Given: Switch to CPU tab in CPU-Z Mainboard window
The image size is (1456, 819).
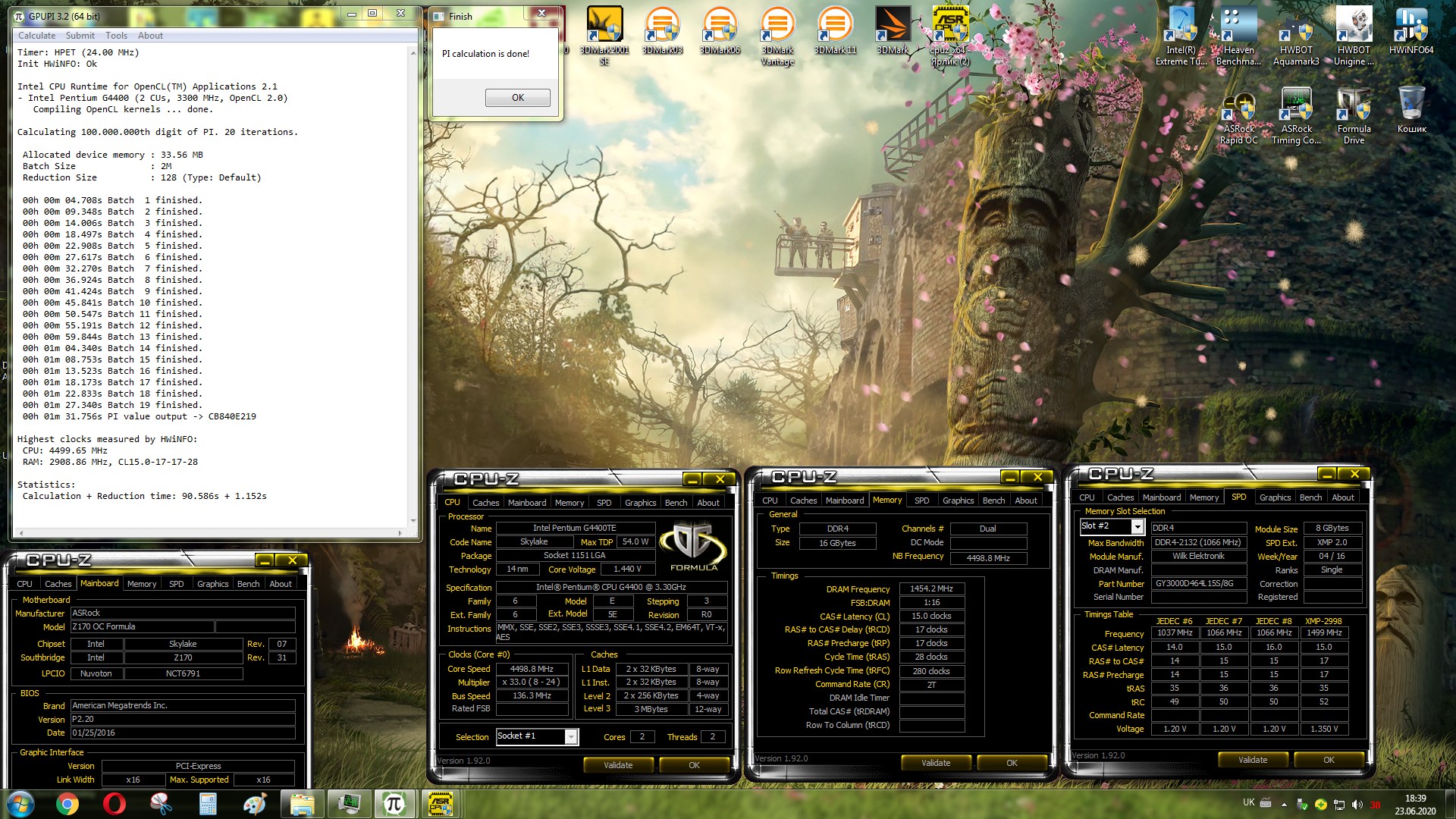Looking at the screenshot, I should coord(24,584).
